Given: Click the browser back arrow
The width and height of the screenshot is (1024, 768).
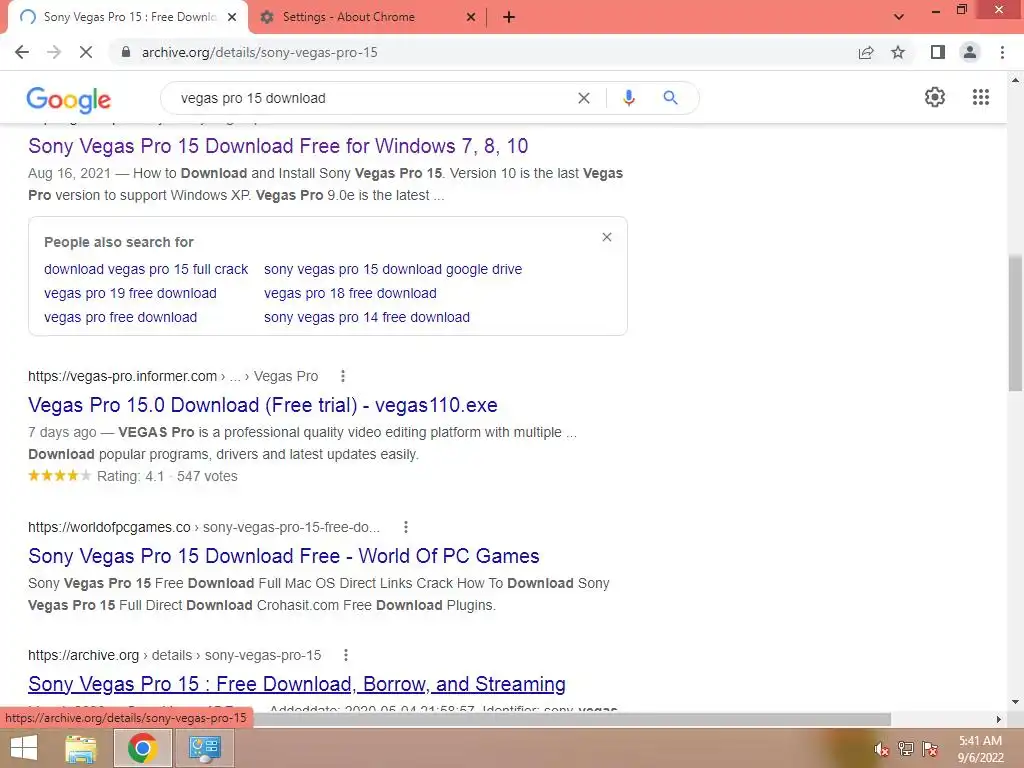Looking at the screenshot, I should pos(22,52).
